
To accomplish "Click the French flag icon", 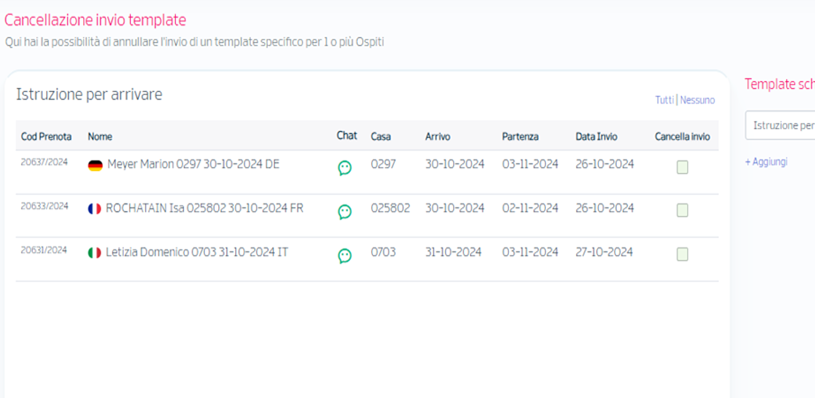I will click(x=94, y=209).
